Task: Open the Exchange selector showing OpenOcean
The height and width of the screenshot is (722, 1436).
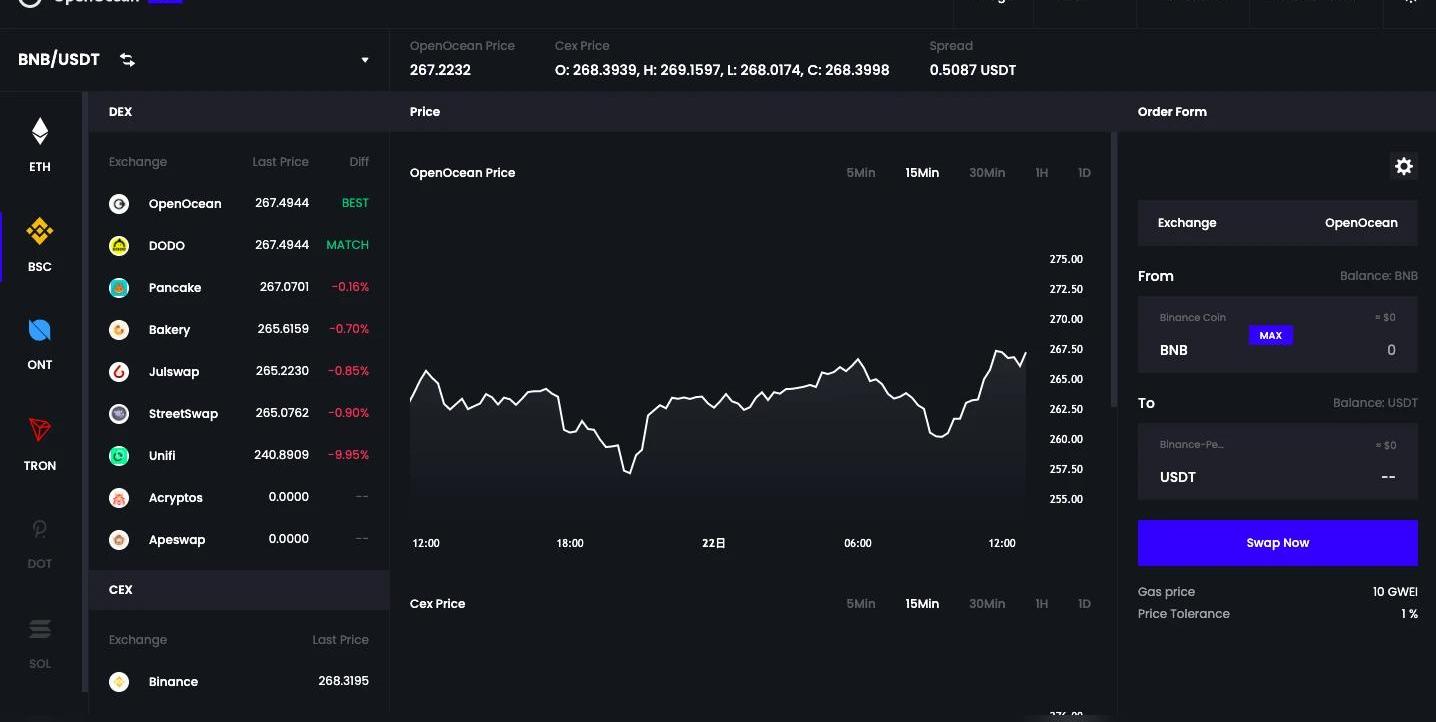Action: [x=1277, y=223]
